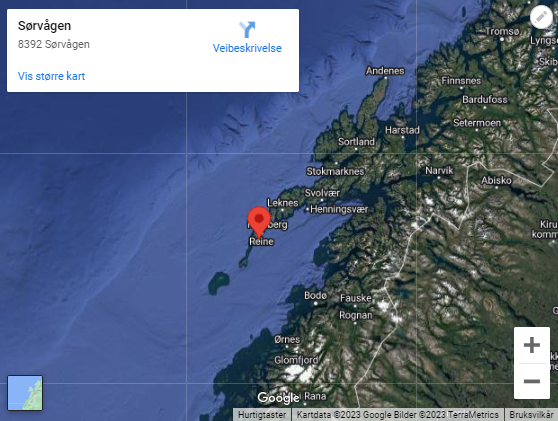Click the Svolvær town label

(322, 193)
